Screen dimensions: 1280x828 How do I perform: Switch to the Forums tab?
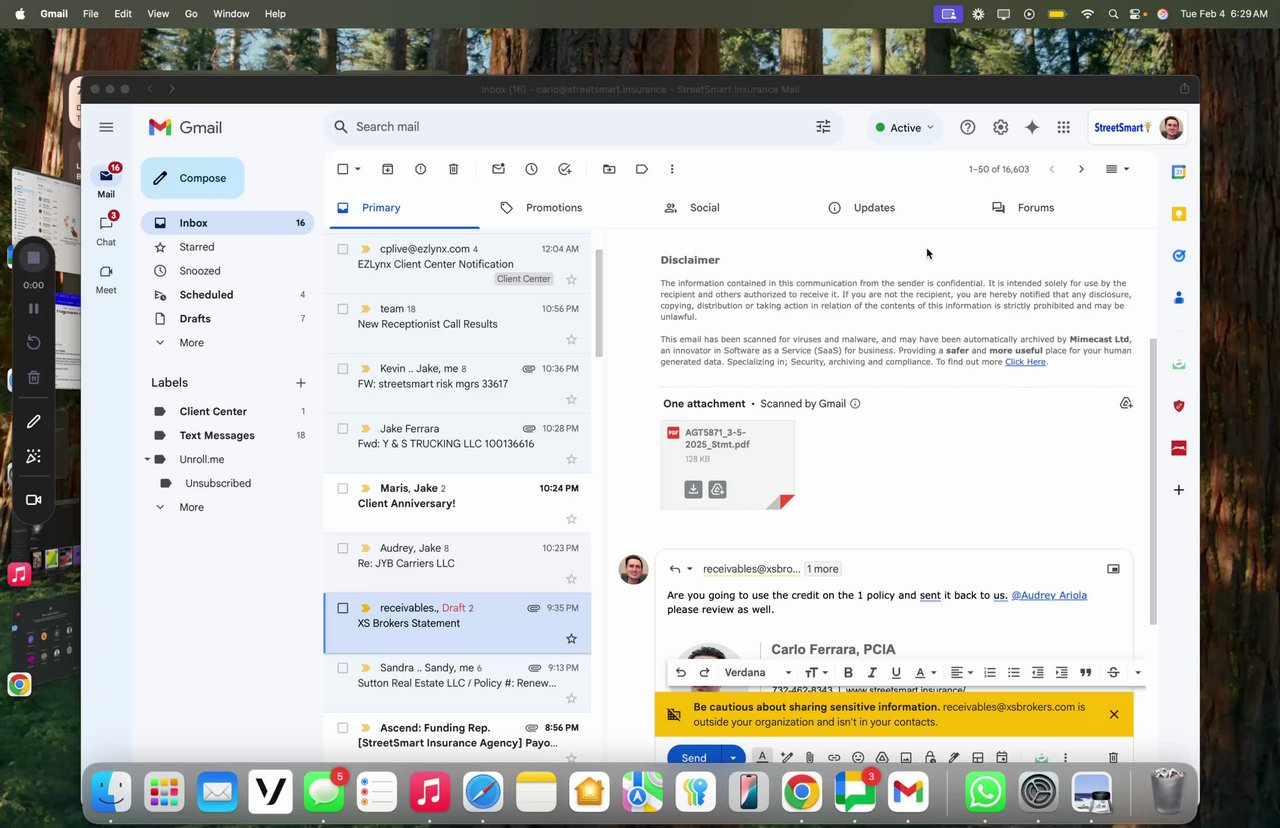1023,208
